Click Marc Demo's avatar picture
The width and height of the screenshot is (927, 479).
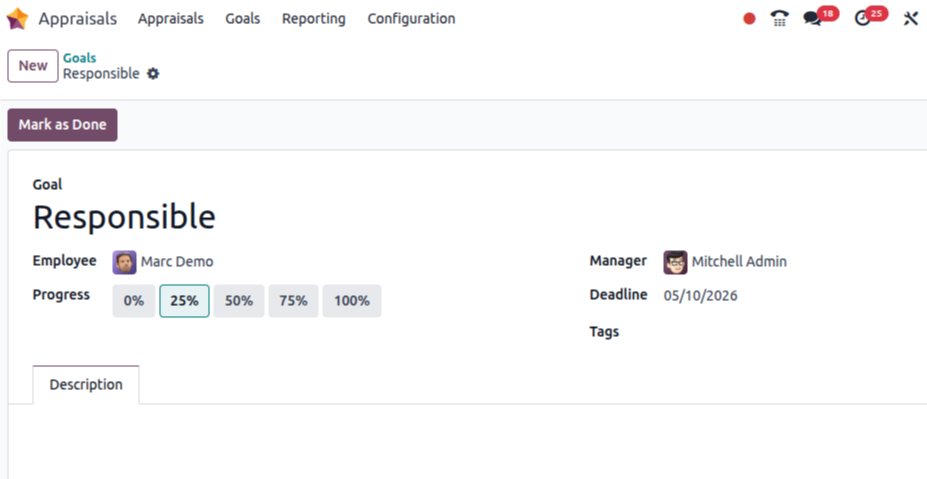point(124,262)
